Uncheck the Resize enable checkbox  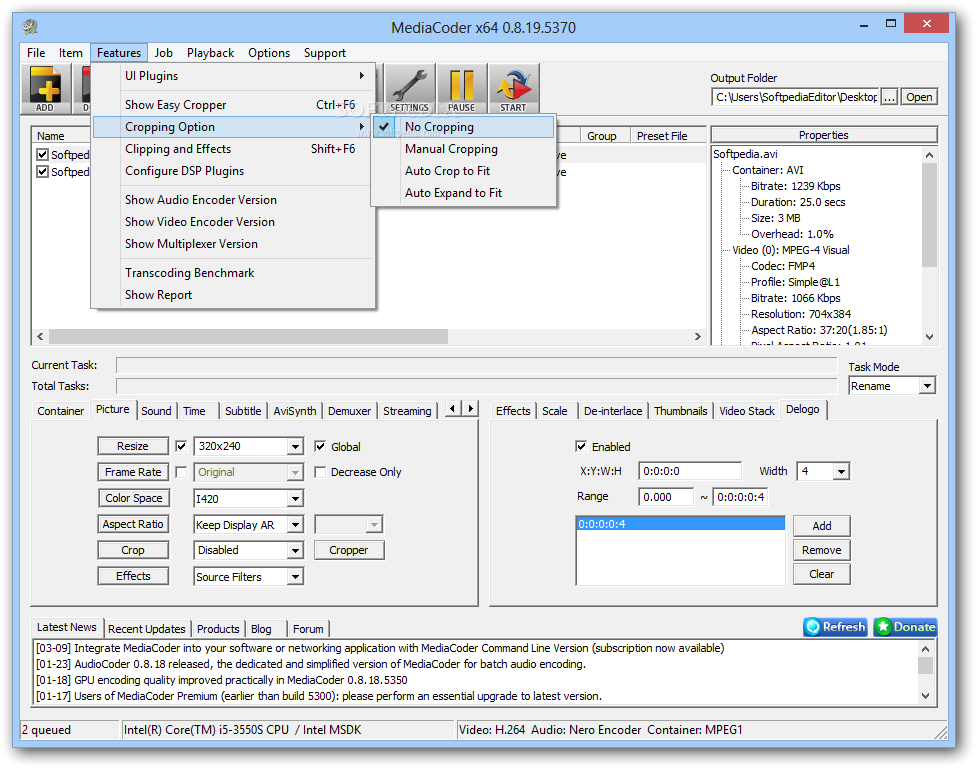(181, 446)
